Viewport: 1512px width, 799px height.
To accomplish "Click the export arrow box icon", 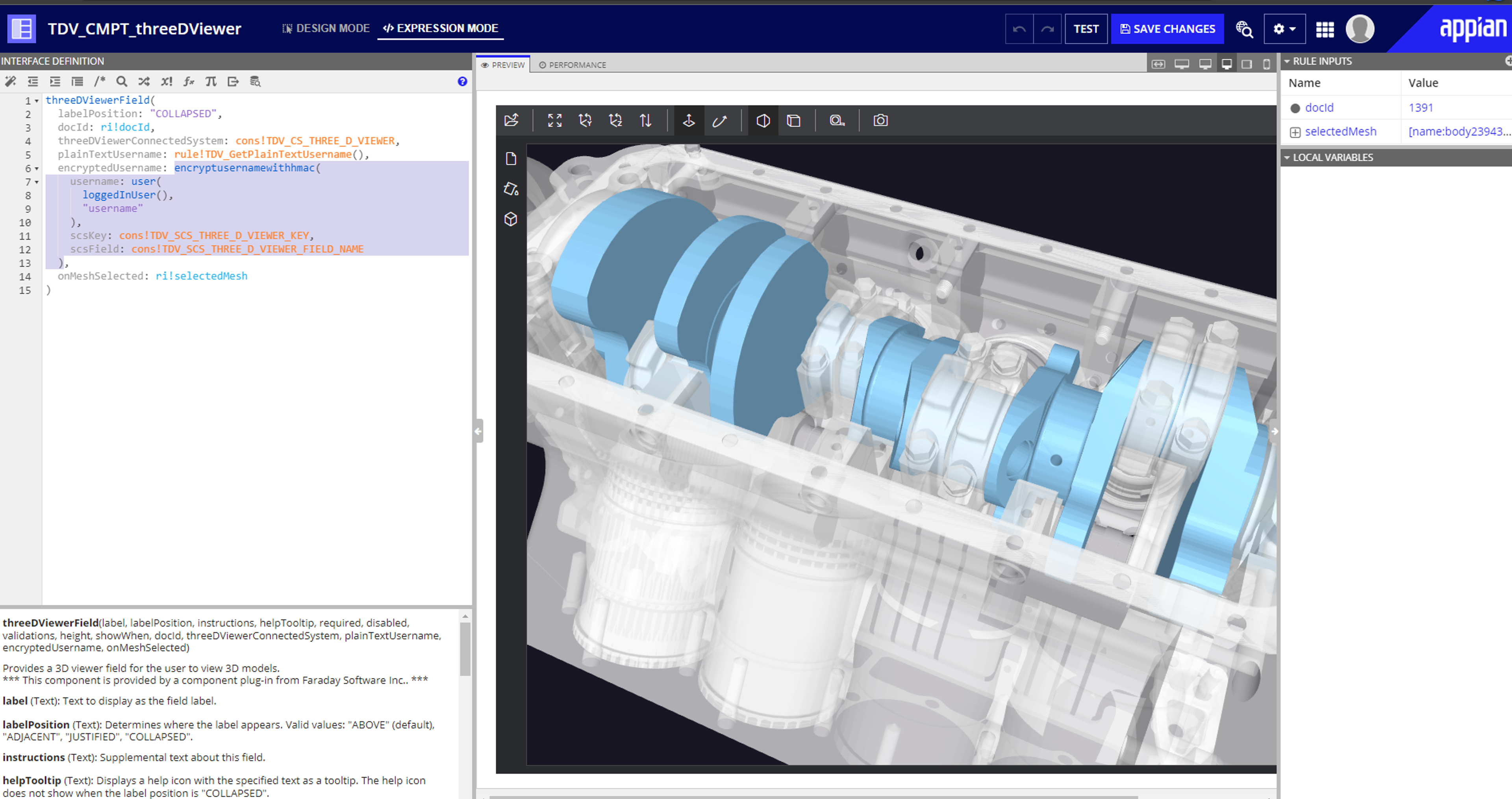I will click(233, 82).
